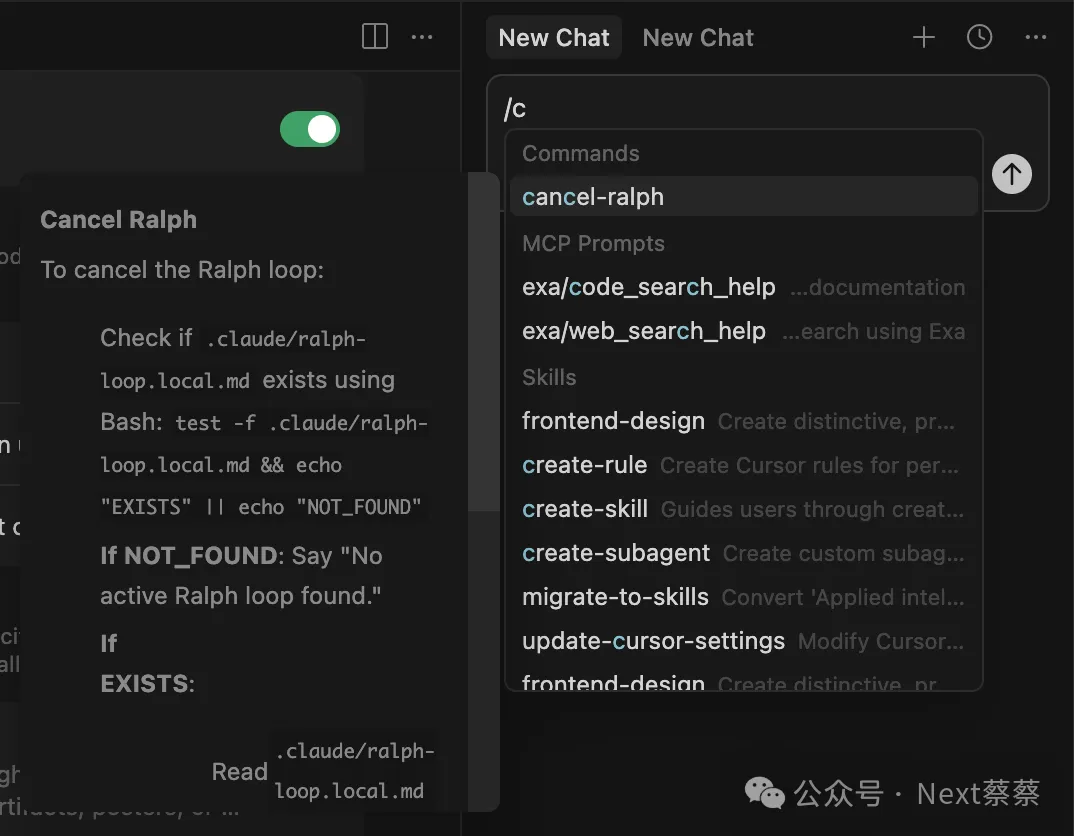Switch to the second New Chat tab
This screenshot has height=836, width=1074.
click(698, 38)
